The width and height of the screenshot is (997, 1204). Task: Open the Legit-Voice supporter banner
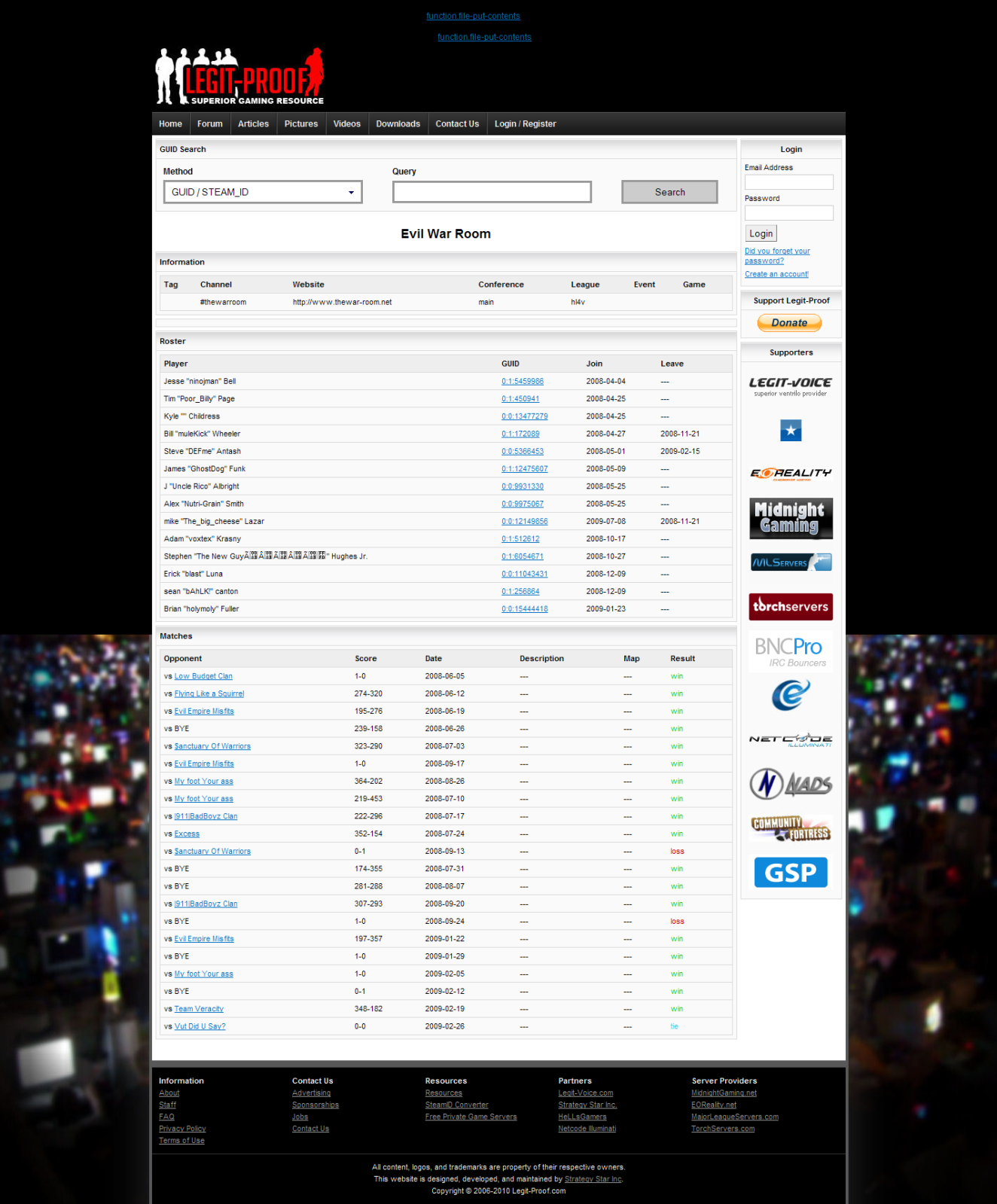tap(790, 386)
